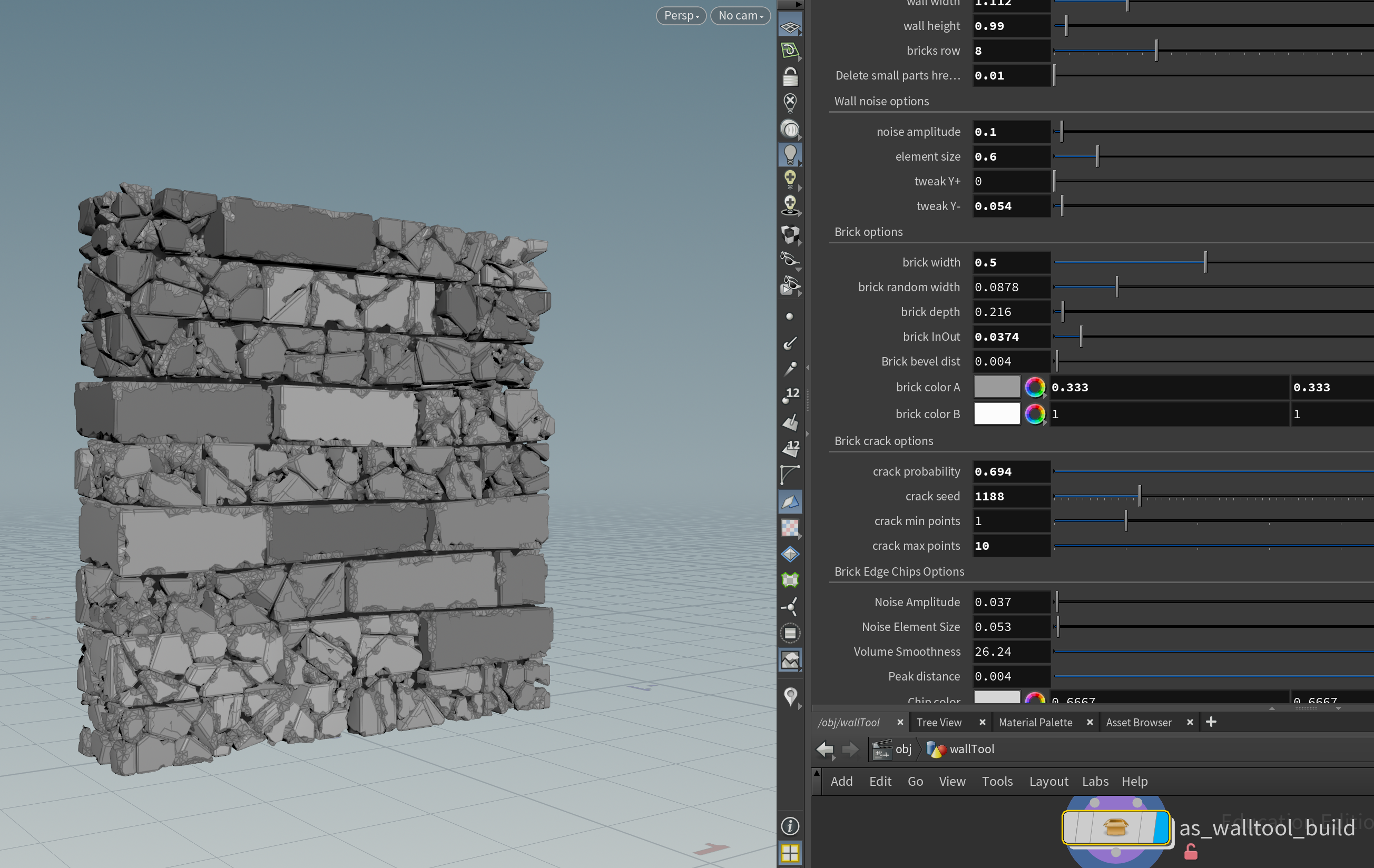Click the striped circle display icon
Viewport: 1374px width, 868px height.
pos(790,633)
